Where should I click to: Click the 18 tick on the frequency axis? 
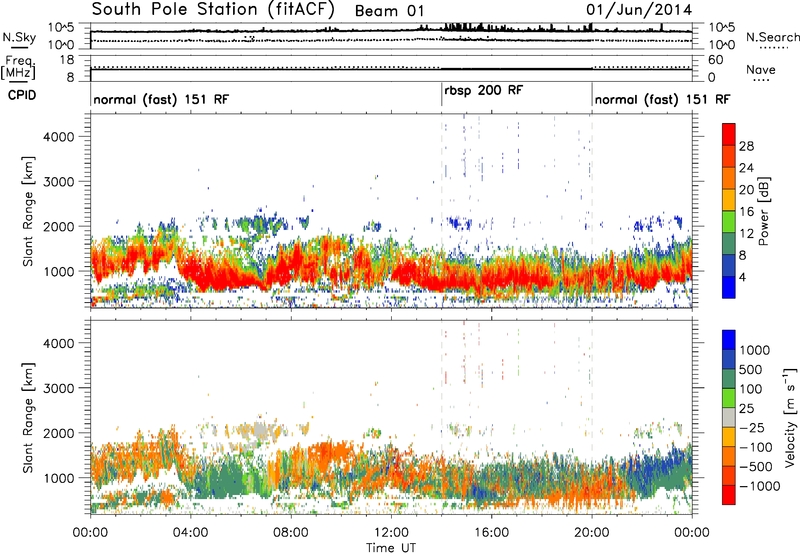(x=67, y=60)
